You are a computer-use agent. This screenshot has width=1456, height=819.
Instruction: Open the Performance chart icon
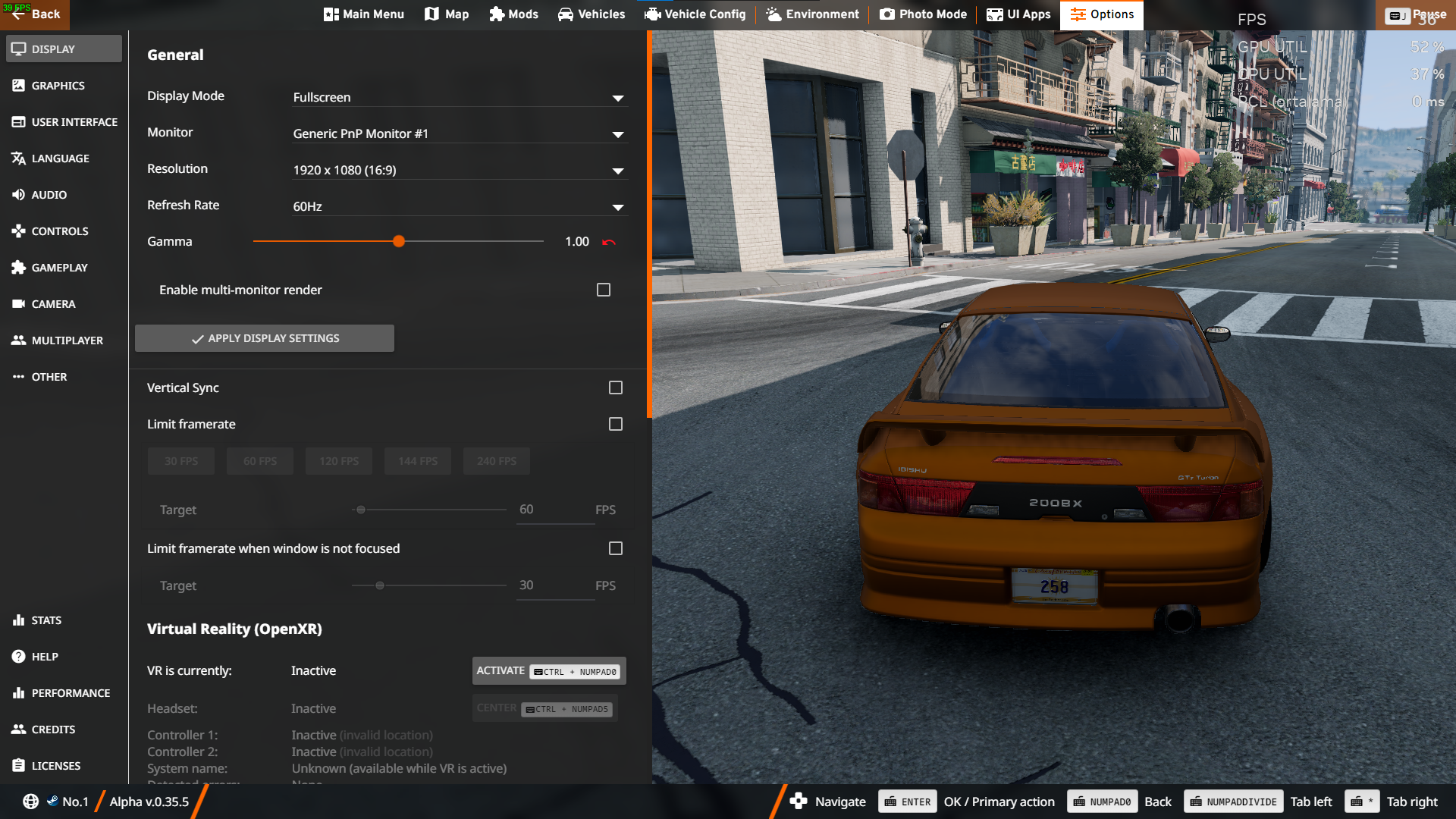click(19, 693)
